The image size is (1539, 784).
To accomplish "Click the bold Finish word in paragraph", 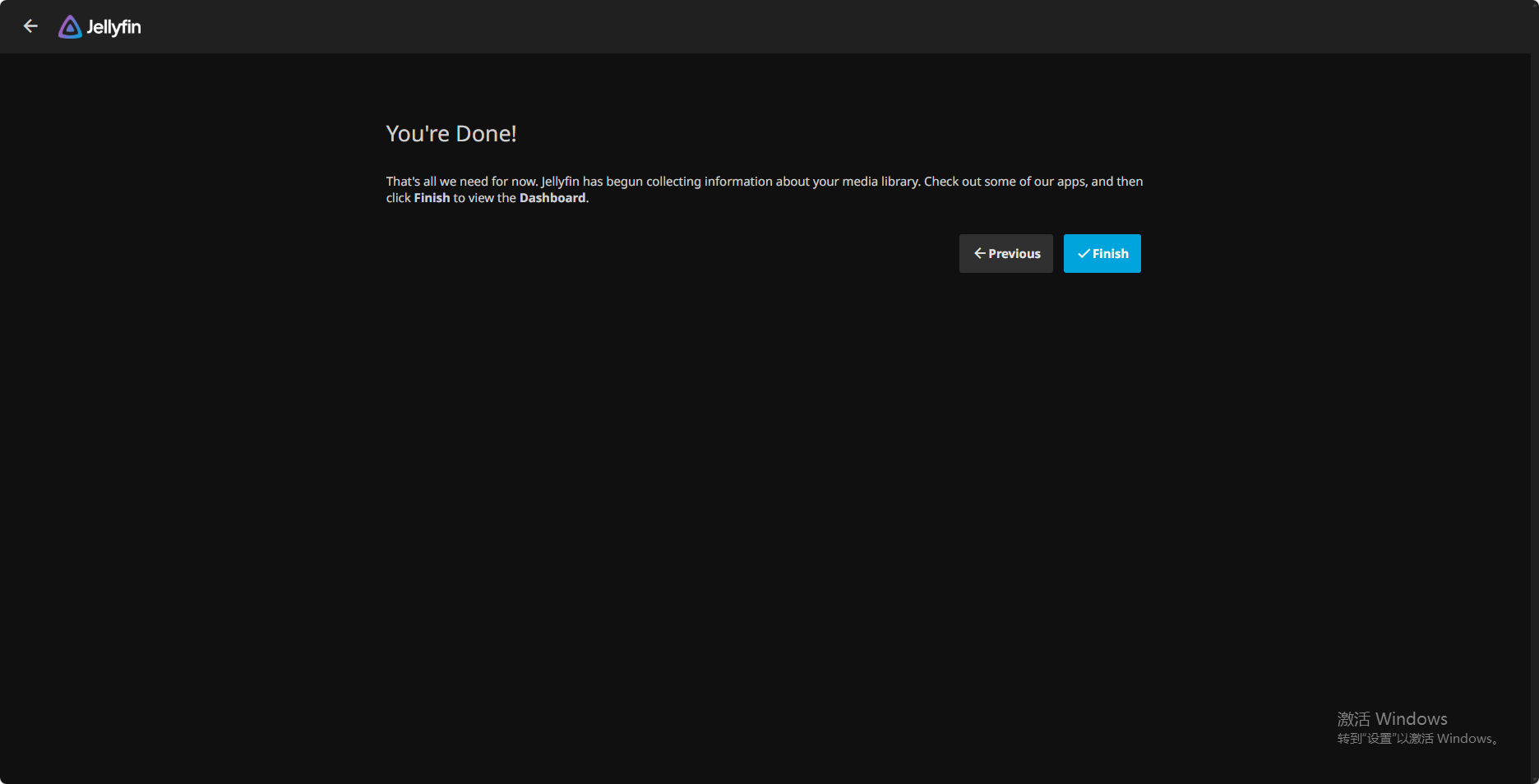I will tap(432, 198).
